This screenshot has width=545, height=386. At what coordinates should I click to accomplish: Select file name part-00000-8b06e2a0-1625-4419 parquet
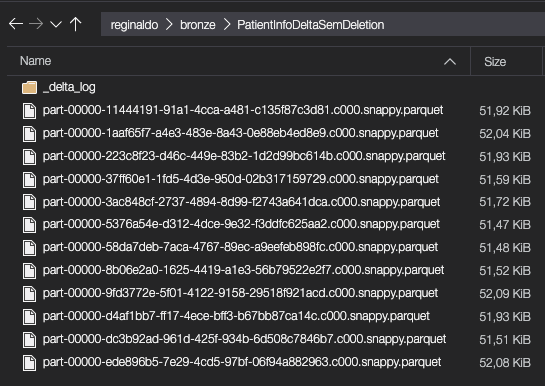pyautogui.click(x=243, y=270)
